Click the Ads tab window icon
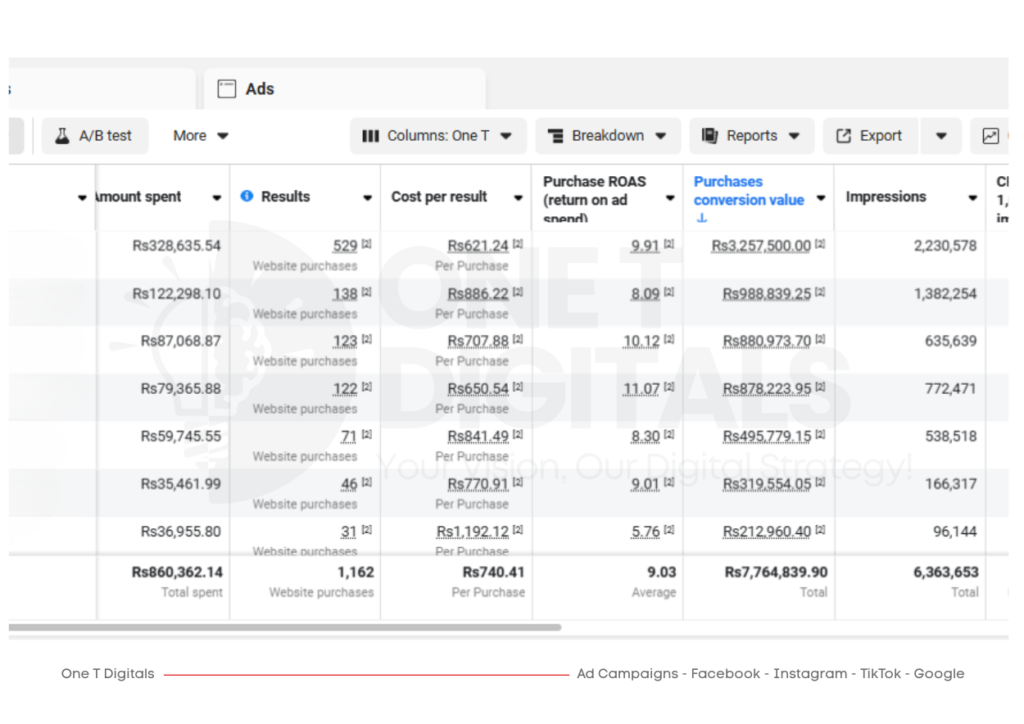The image size is (1024, 724). (x=227, y=89)
